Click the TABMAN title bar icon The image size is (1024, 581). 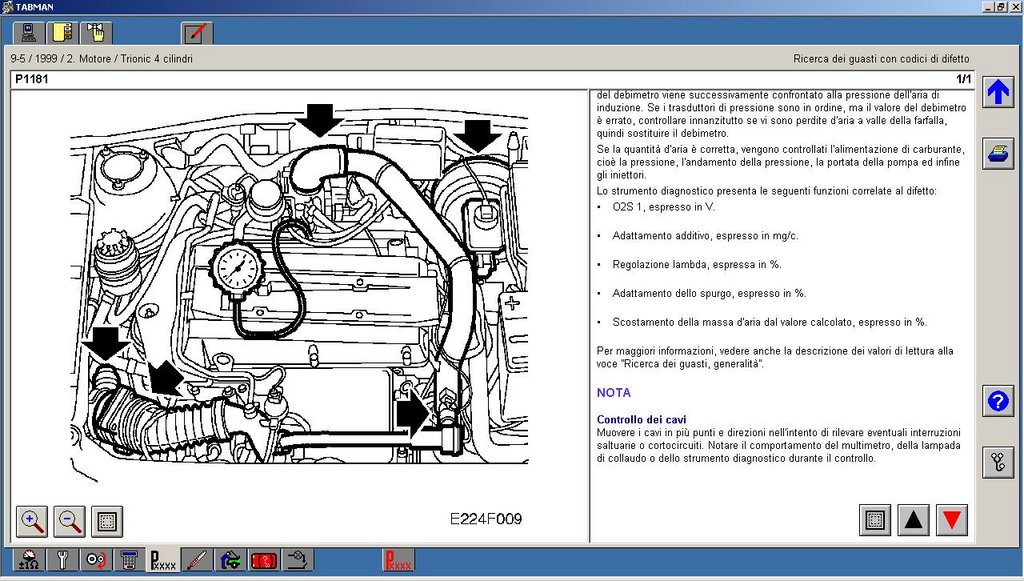coord(8,7)
